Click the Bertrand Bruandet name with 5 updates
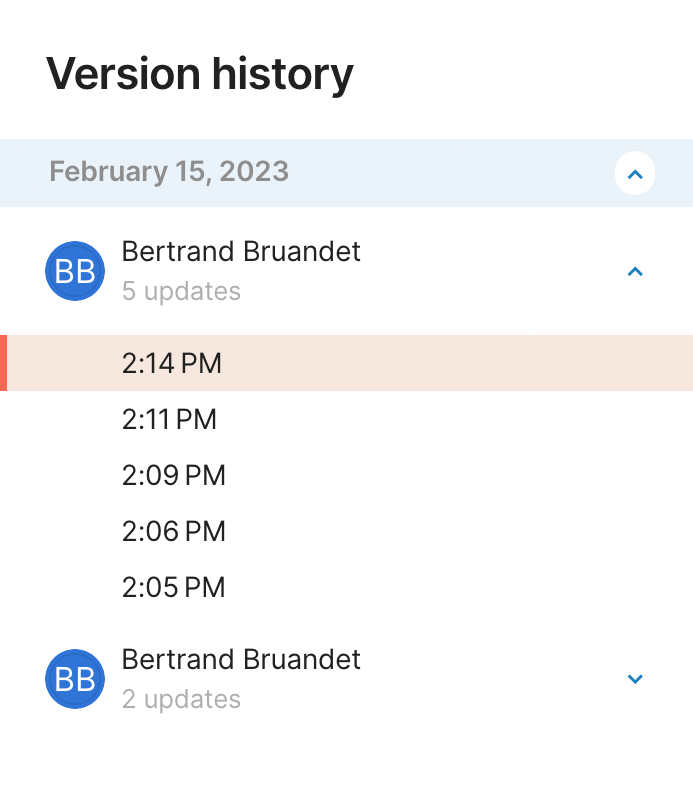 click(x=241, y=251)
